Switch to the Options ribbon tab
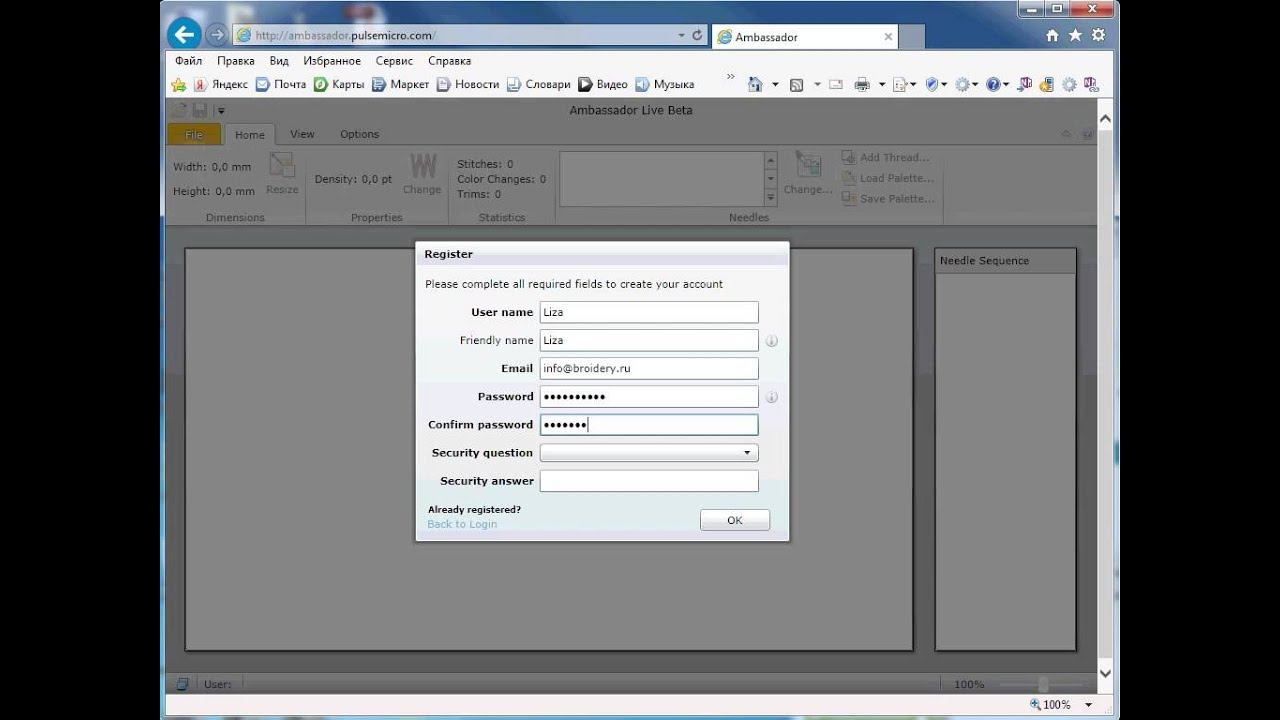Viewport: 1280px width, 720px height. [x=359, y=134]
